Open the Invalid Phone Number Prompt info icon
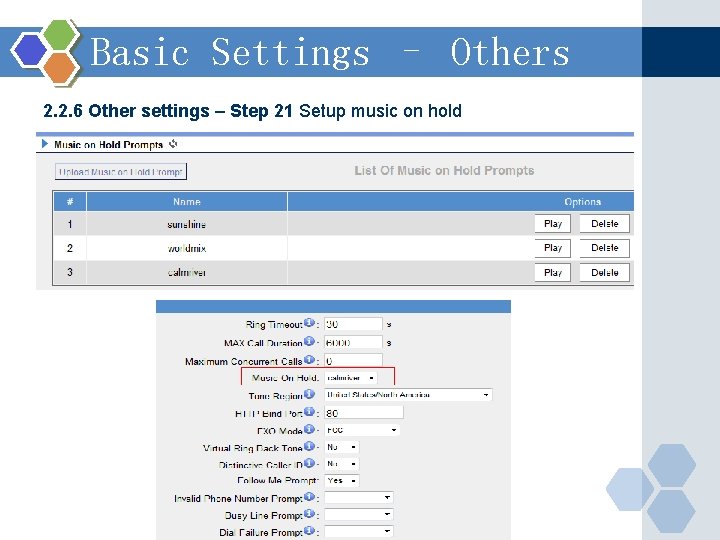 tap(309, 496)
